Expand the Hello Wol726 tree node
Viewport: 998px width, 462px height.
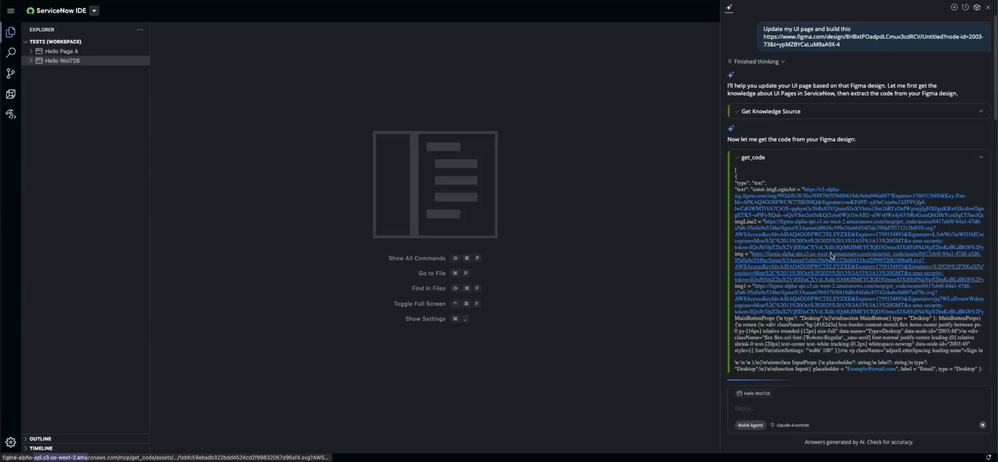(31, 60)
